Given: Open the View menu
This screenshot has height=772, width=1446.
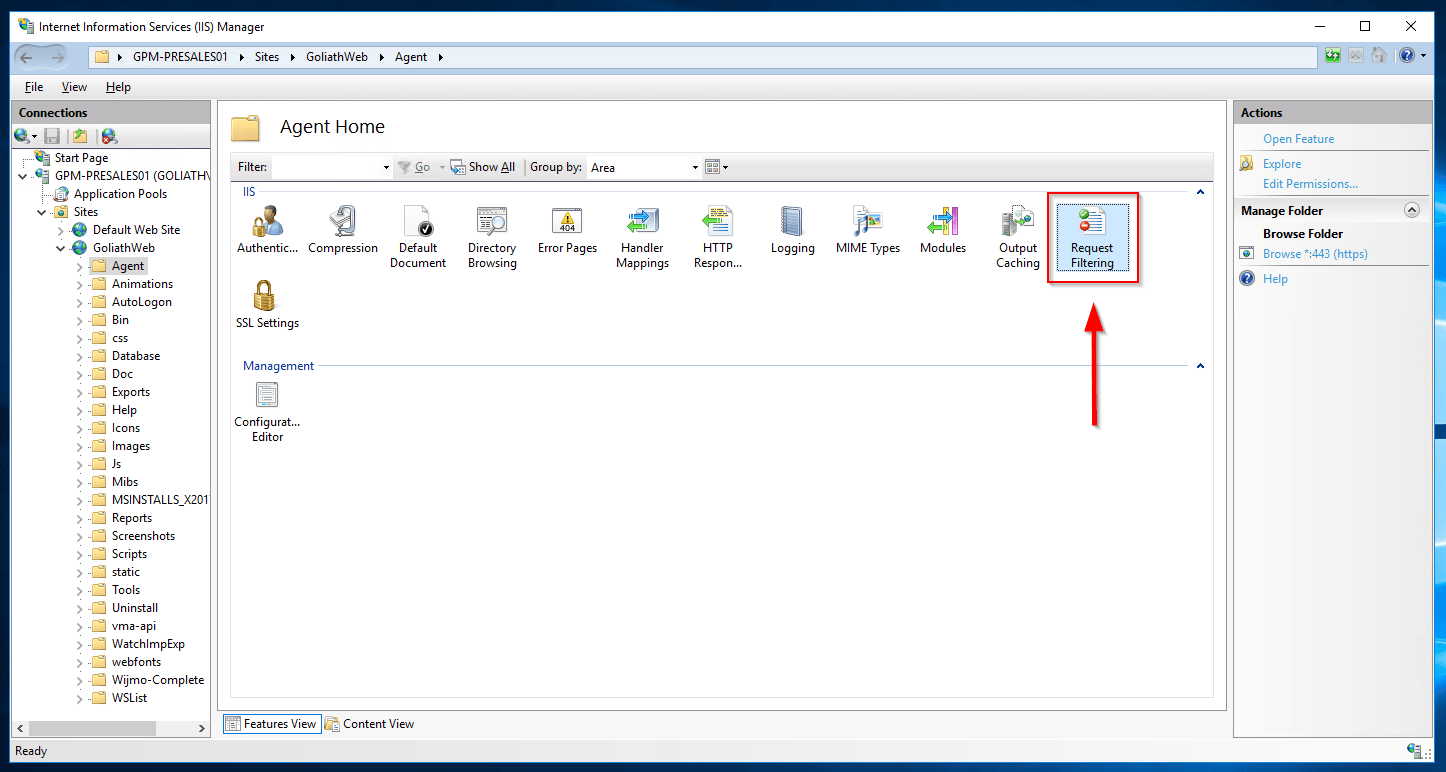Looking at the screenshot, I should click(73, 87).
